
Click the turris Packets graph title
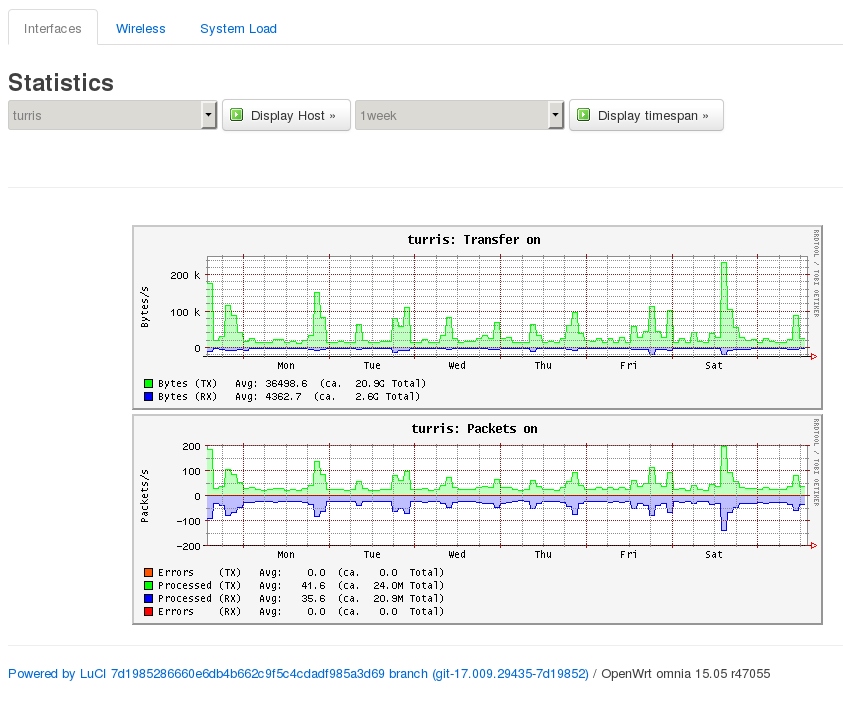pyautogui.click(x=474, y=429)
